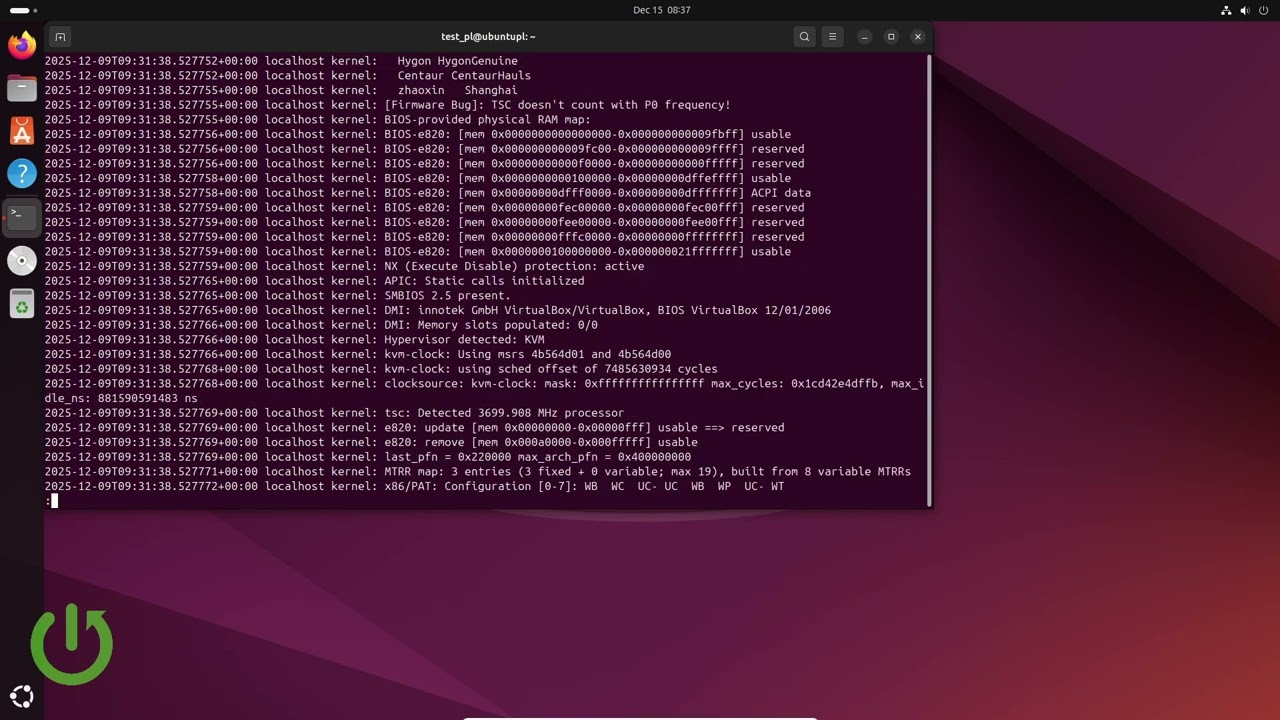
Task: Click the volume icon in top bar
Action: coord(1245,10)
